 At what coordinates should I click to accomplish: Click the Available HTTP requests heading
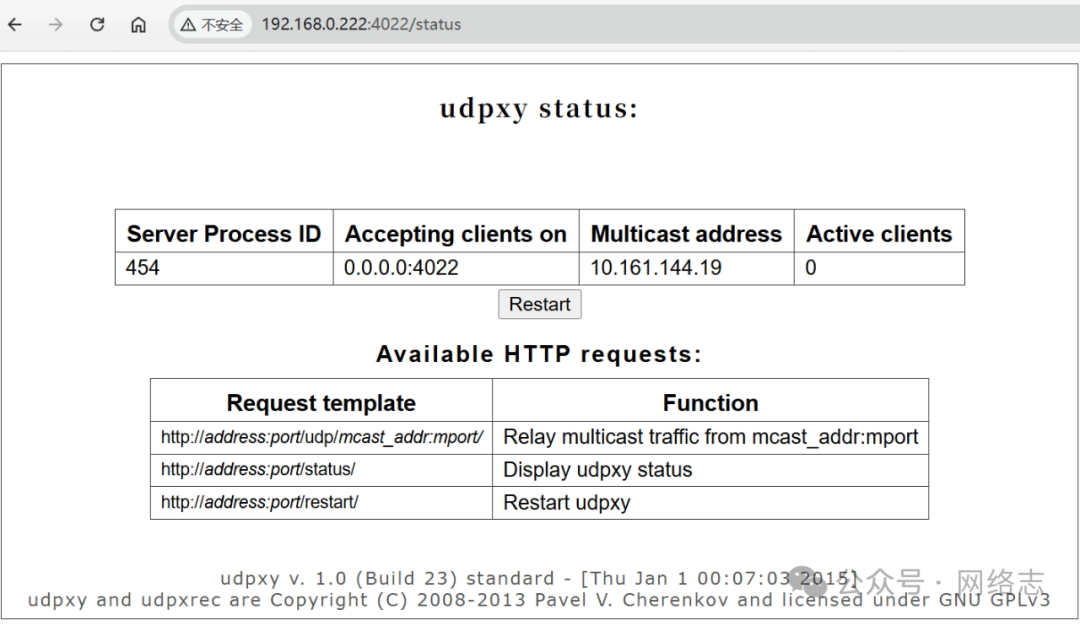pos(539,354)
